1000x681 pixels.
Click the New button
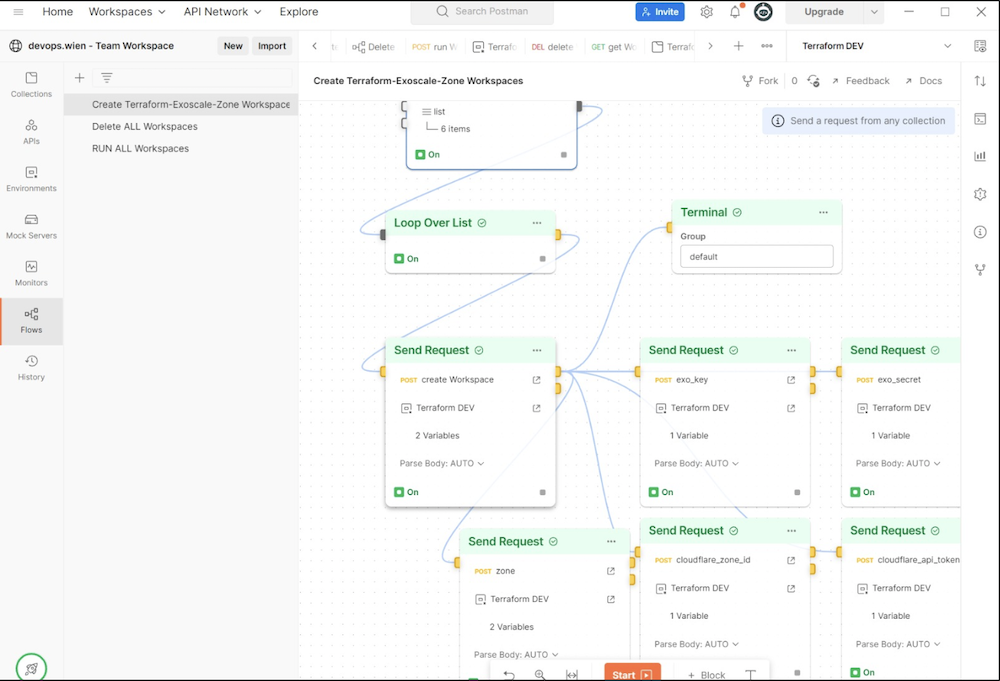pos(233,46)
